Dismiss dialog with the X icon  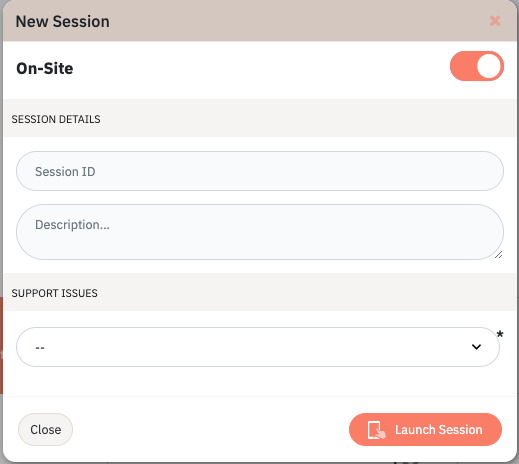click(495, 21)
